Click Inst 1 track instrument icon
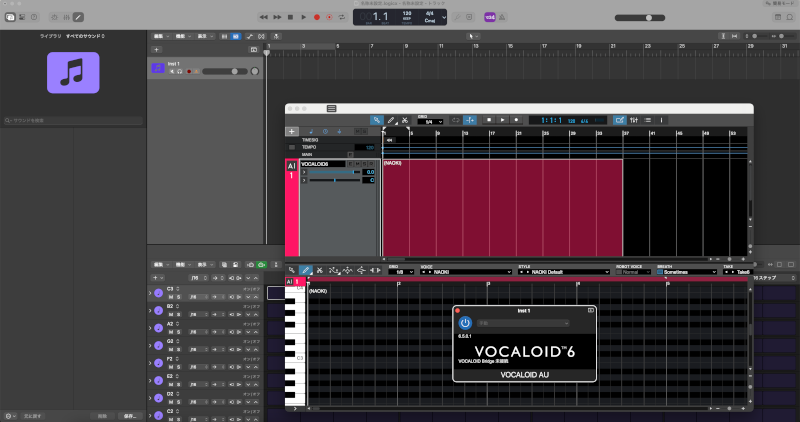 [158, 68]
